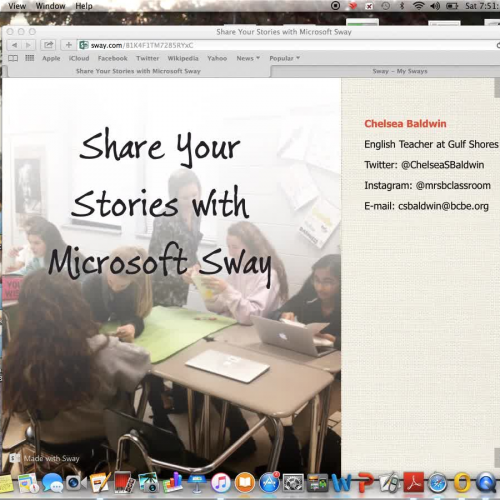
Task: Open Adobe Acrobat from the Dock
Action: point(414,482)
